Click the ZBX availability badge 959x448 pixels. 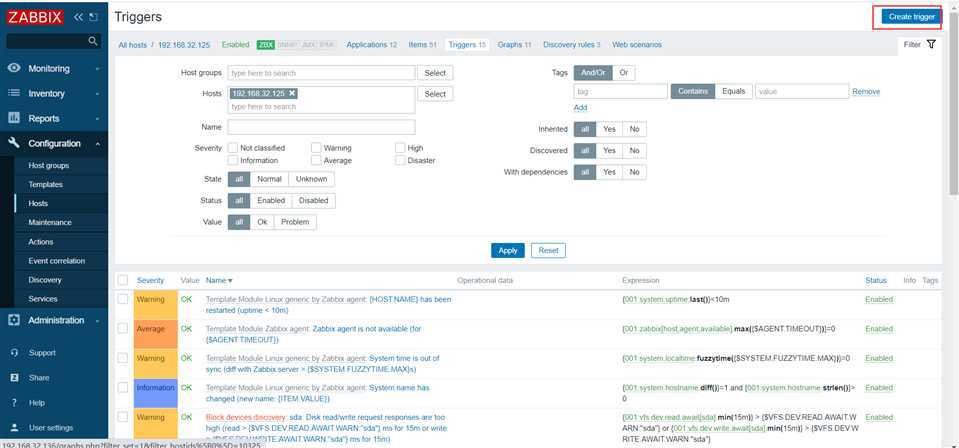click(x=265, y=45)
